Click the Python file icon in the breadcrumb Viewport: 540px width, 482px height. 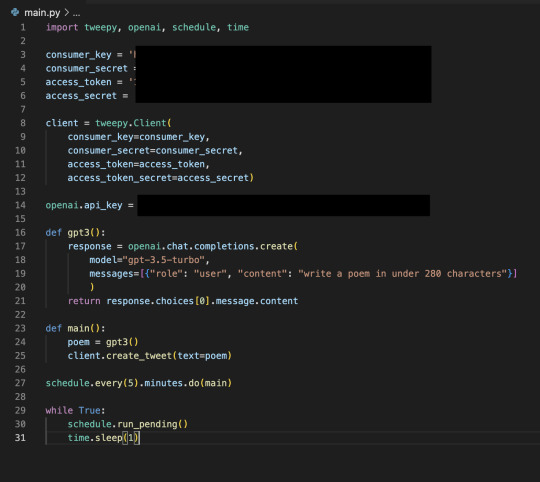(15, 13)
